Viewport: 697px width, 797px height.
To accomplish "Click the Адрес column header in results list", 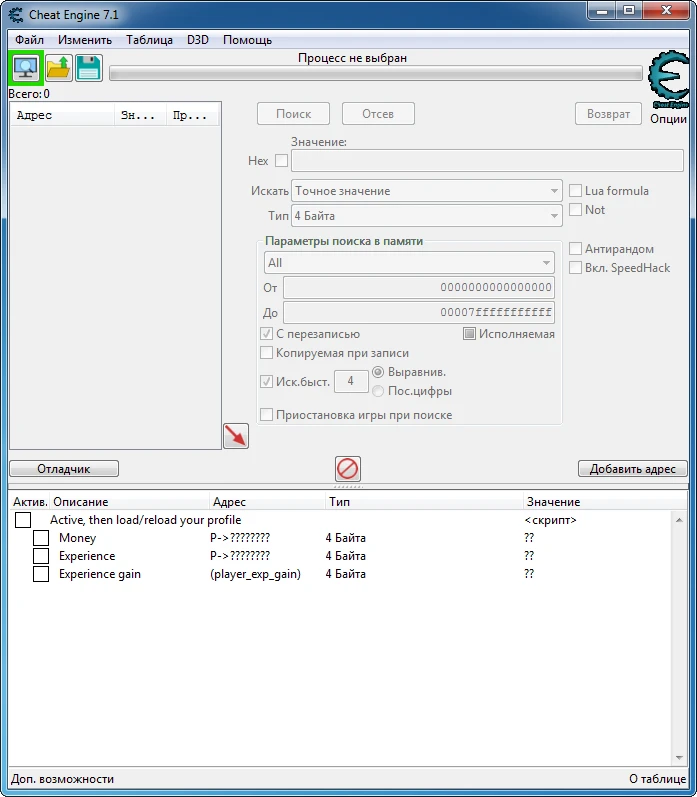I will click(x=63, y=115).
